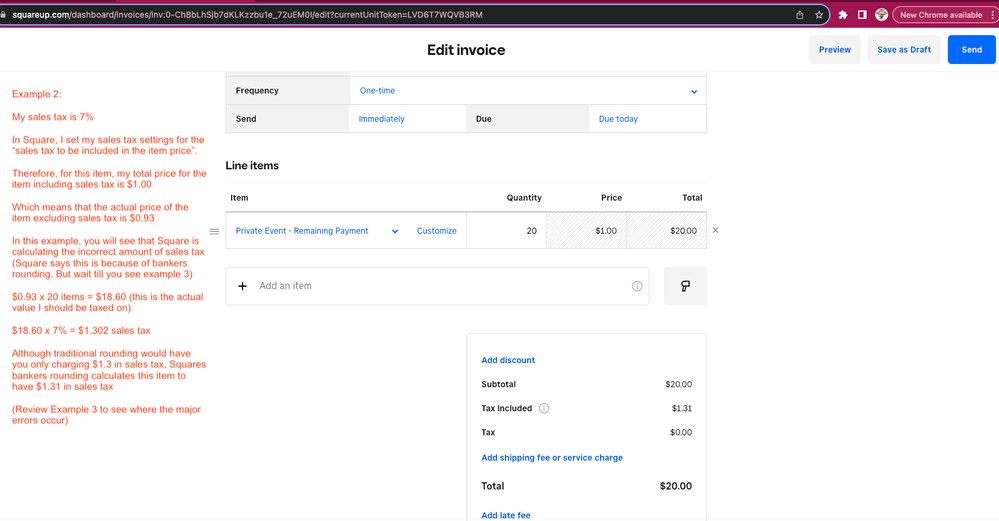Viewport: 999px width, 521px height.
Task: Click Add shipping fee or service charge
Action: pyautogui.click(x=551, y=458)
